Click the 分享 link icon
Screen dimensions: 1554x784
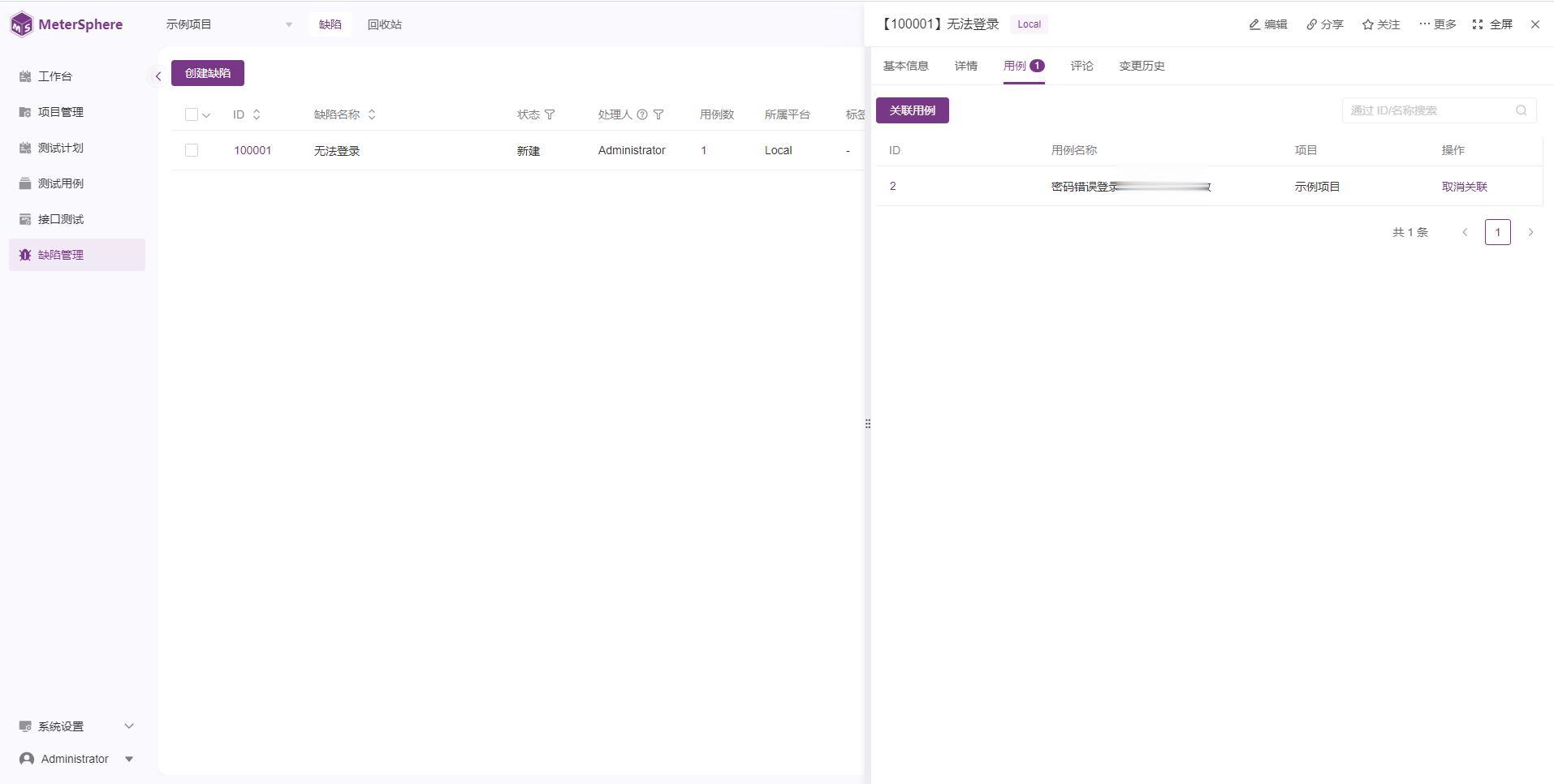(1311, 24)
